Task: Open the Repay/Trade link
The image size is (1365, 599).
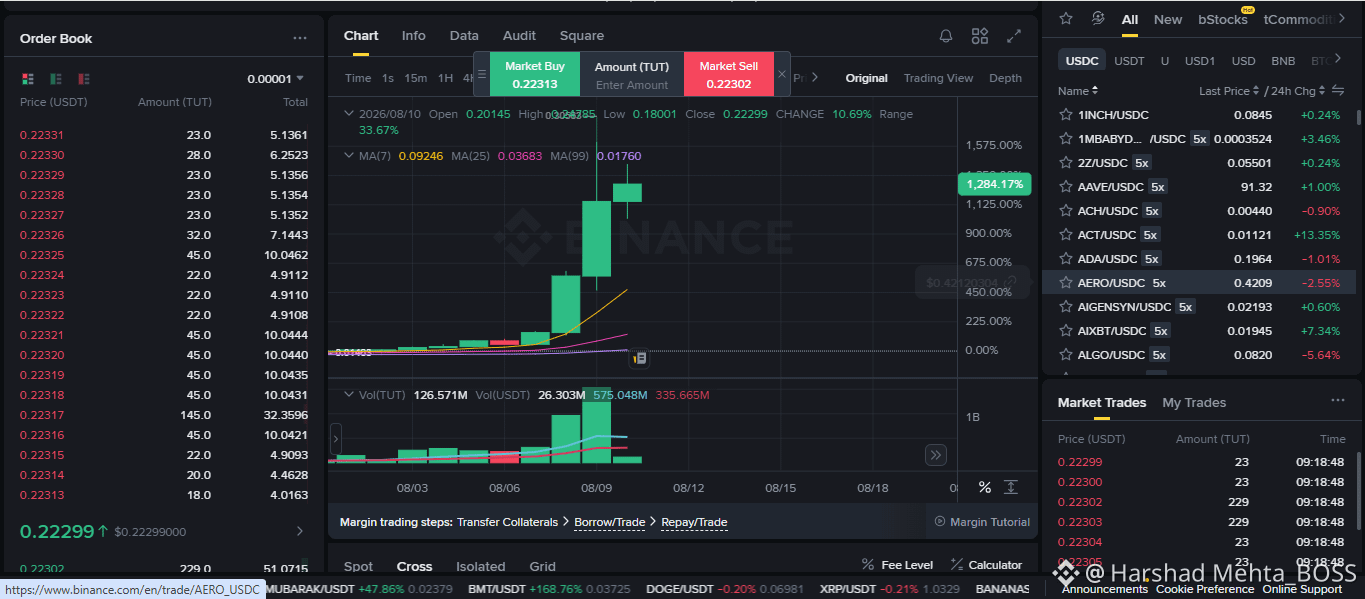Action: [x=694, y=522]
